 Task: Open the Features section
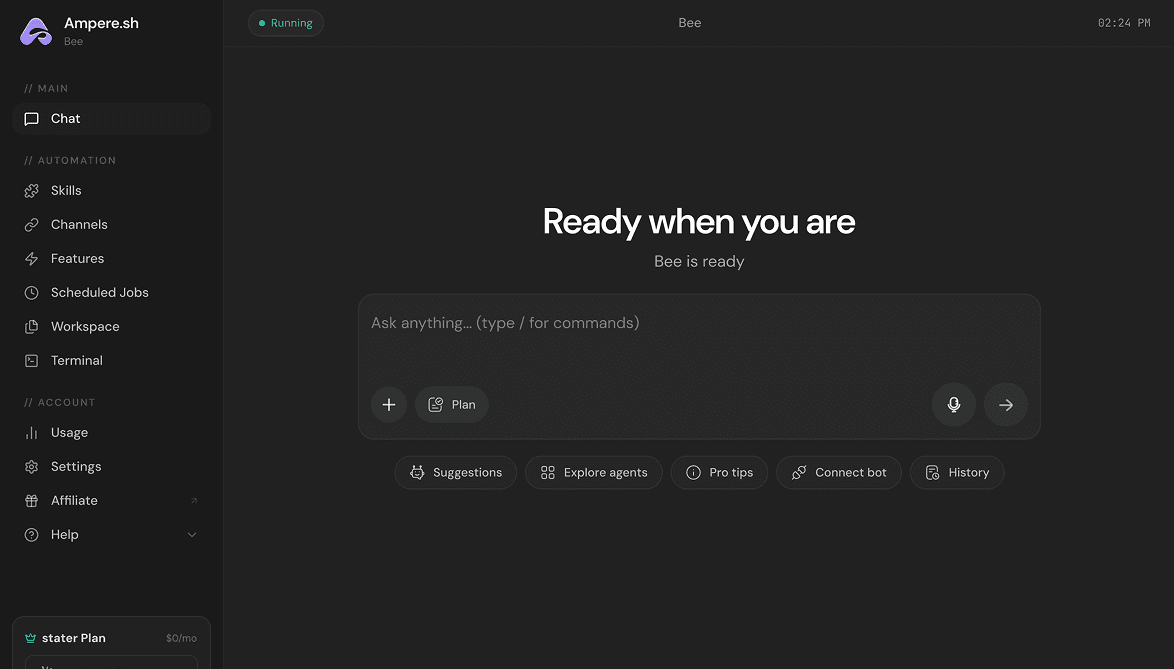(x=77, y=259)
